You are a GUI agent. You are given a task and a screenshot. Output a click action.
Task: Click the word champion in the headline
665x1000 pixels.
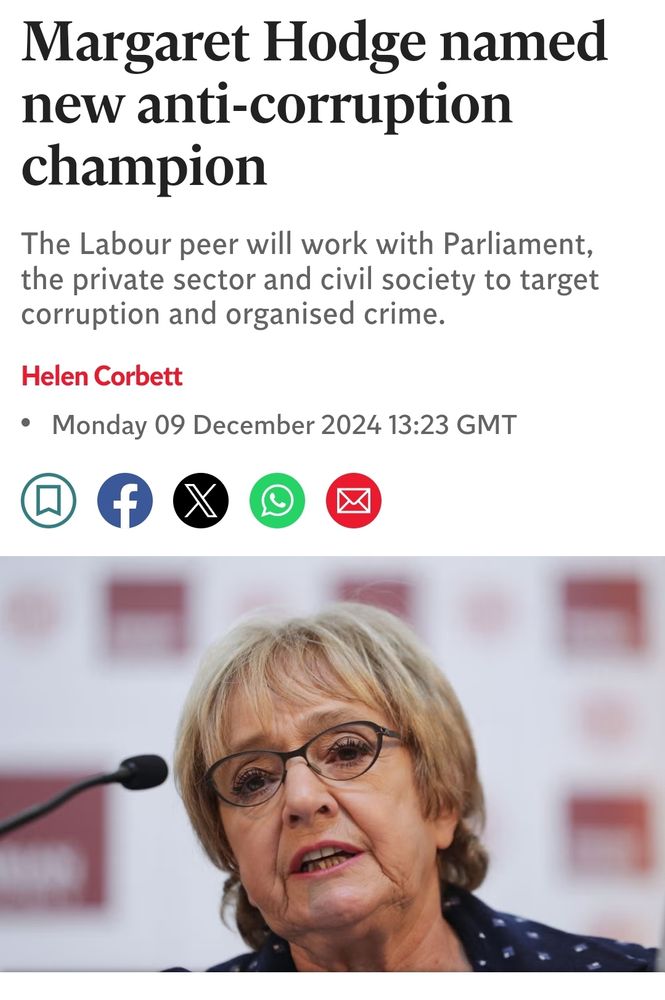tap(144, 166)
